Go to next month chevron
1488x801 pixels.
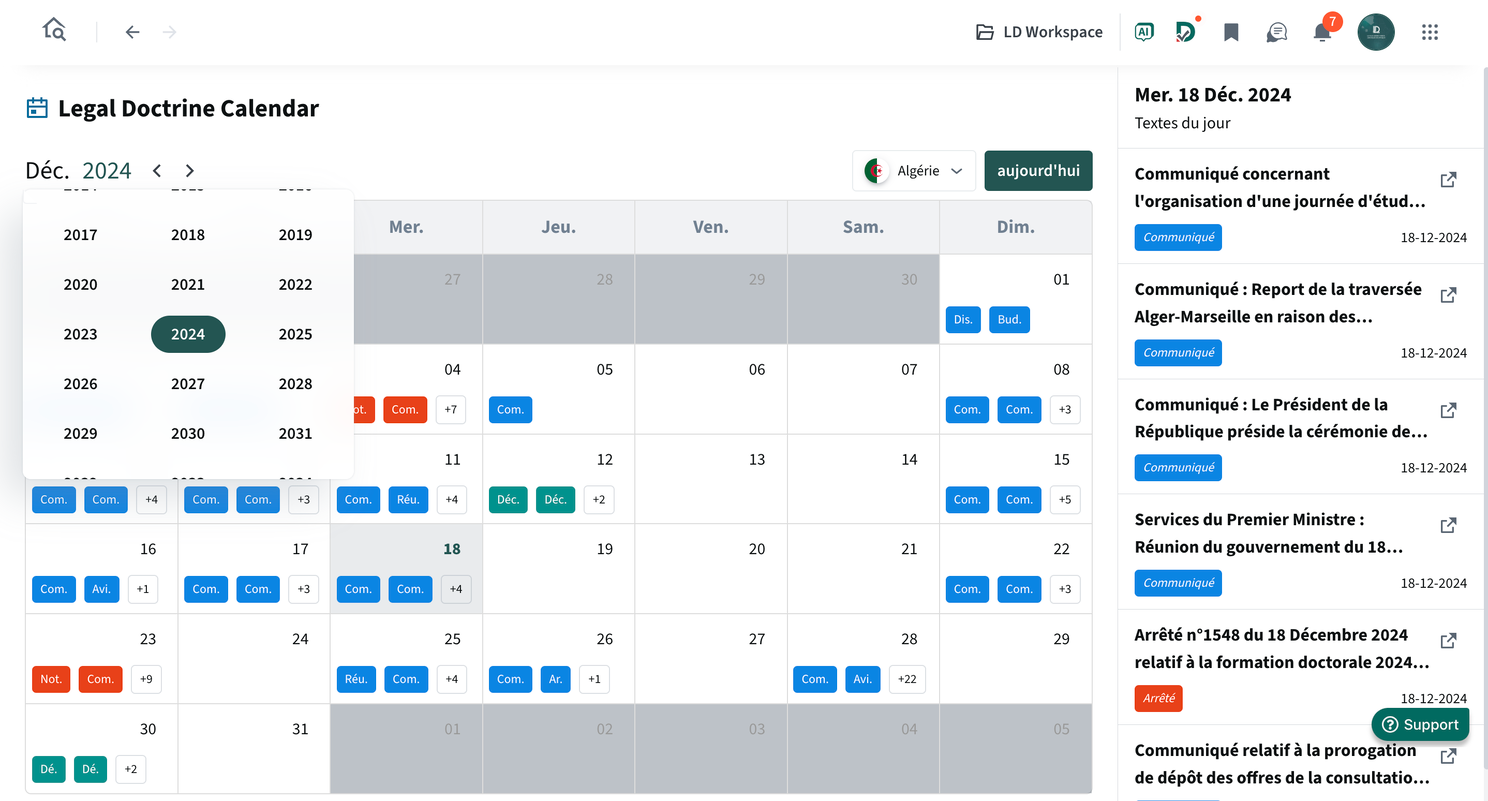tap(190, 171)
